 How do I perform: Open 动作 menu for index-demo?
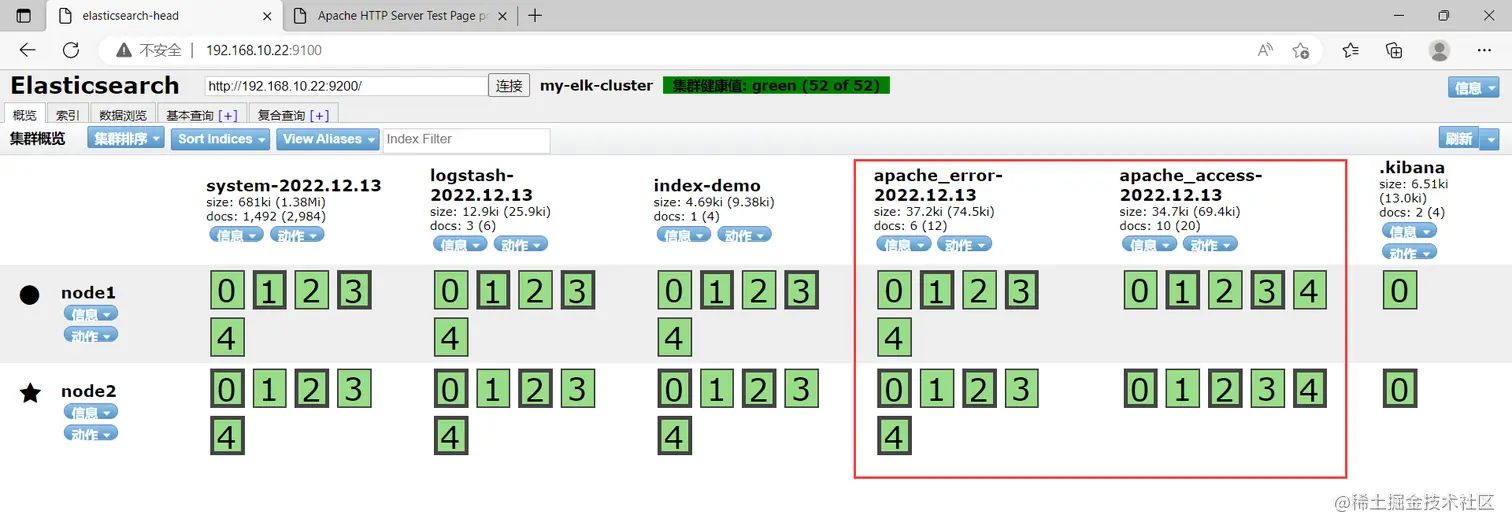pyautogui.click(x=744, y=235)
